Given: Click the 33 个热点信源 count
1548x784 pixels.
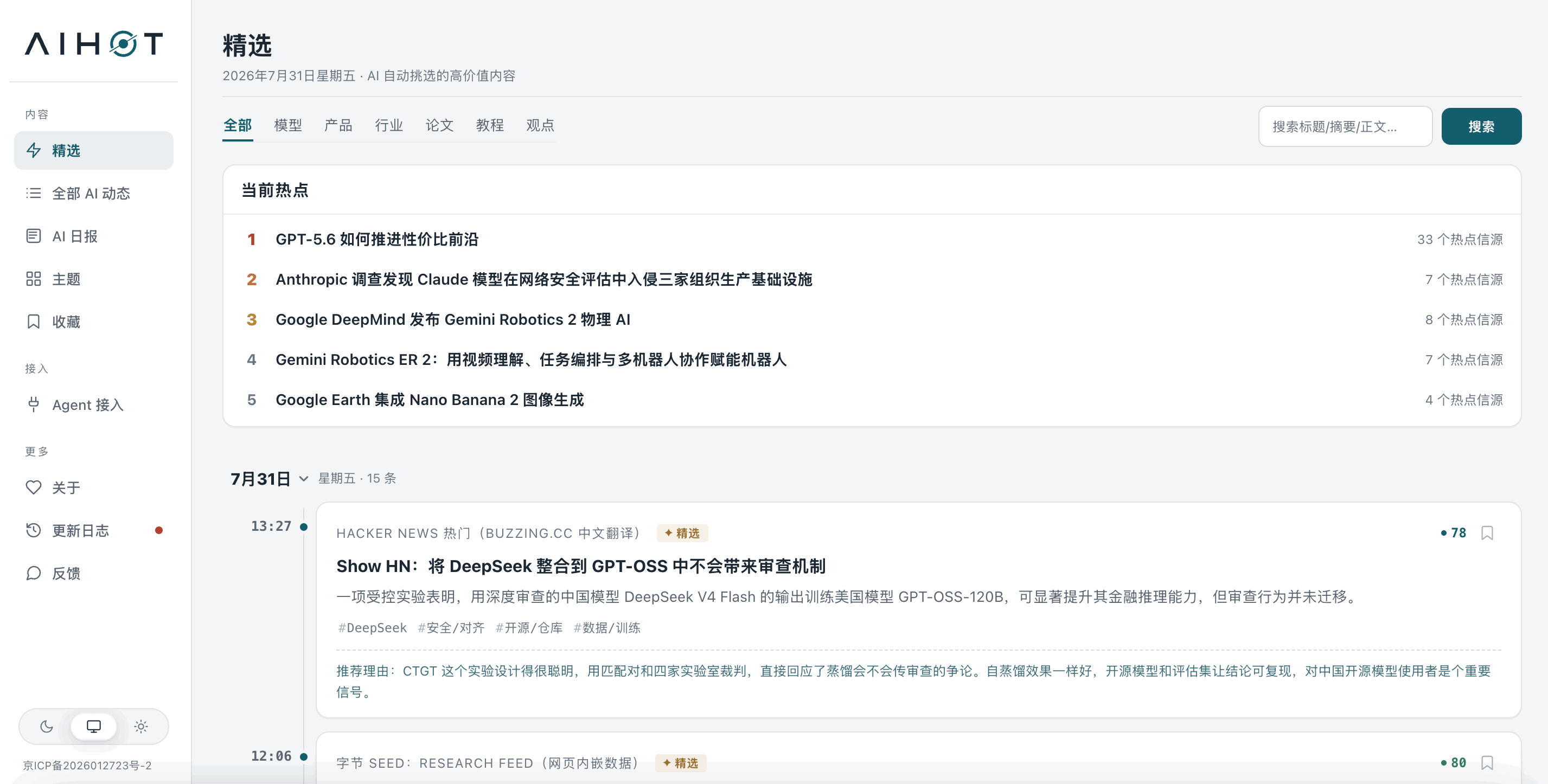Looking at the screenshot, I should point(1460,239).
